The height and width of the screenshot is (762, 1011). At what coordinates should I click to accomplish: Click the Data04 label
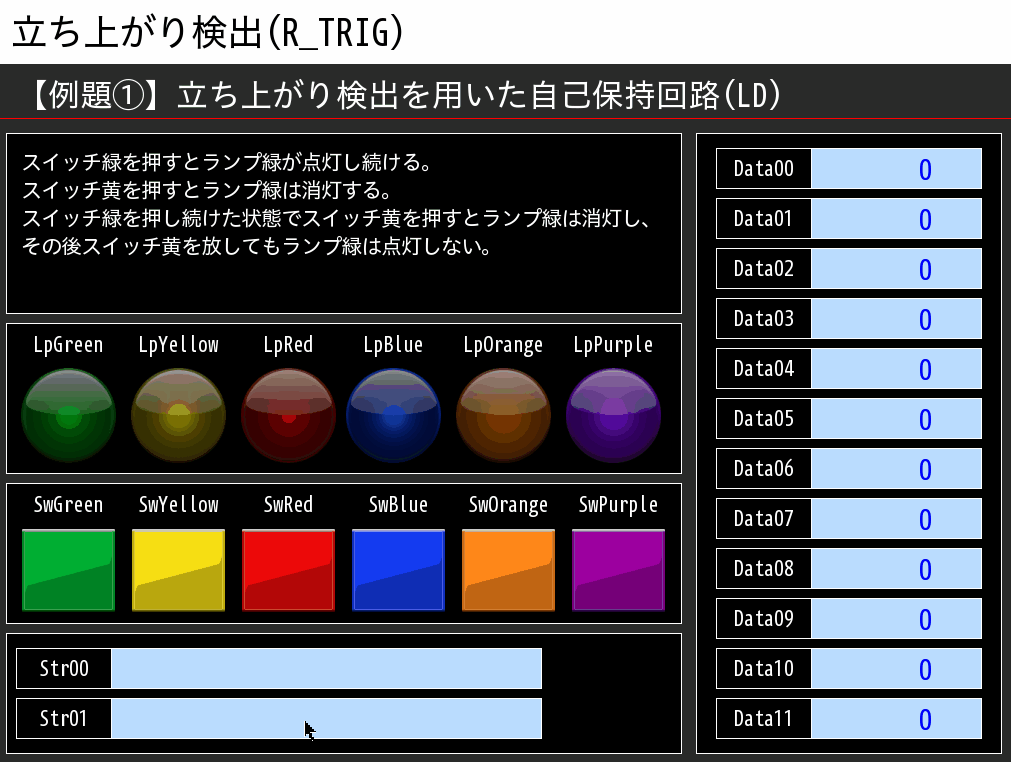pos(763,369)
